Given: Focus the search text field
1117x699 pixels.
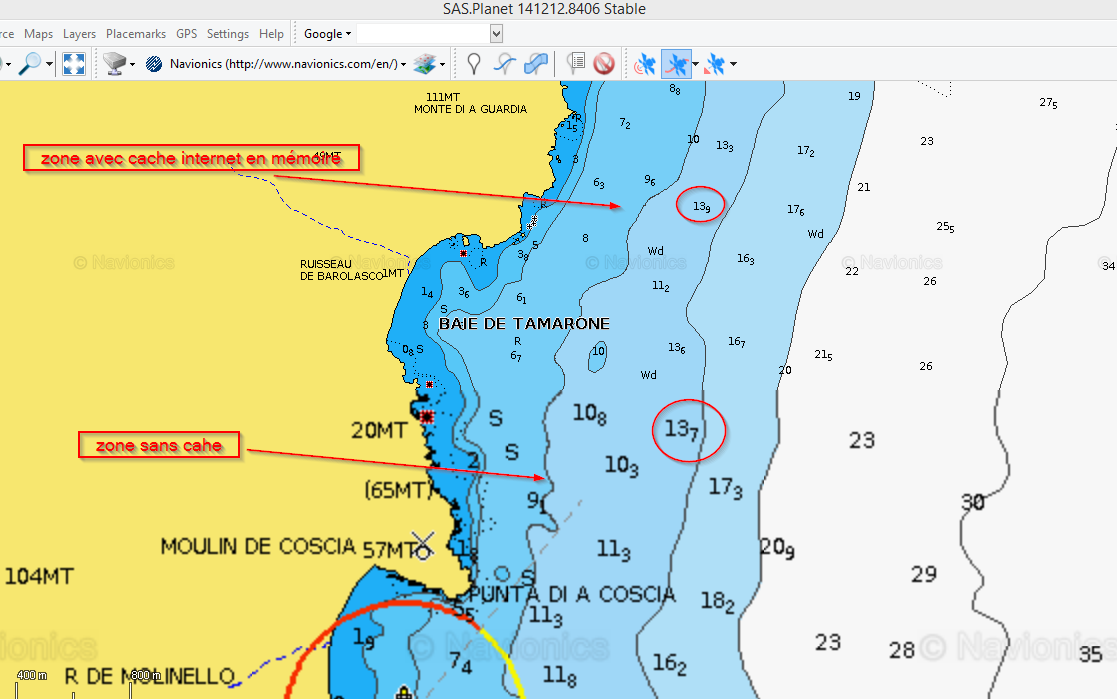Looking at the screenshot, I should (x=423, y=33).
